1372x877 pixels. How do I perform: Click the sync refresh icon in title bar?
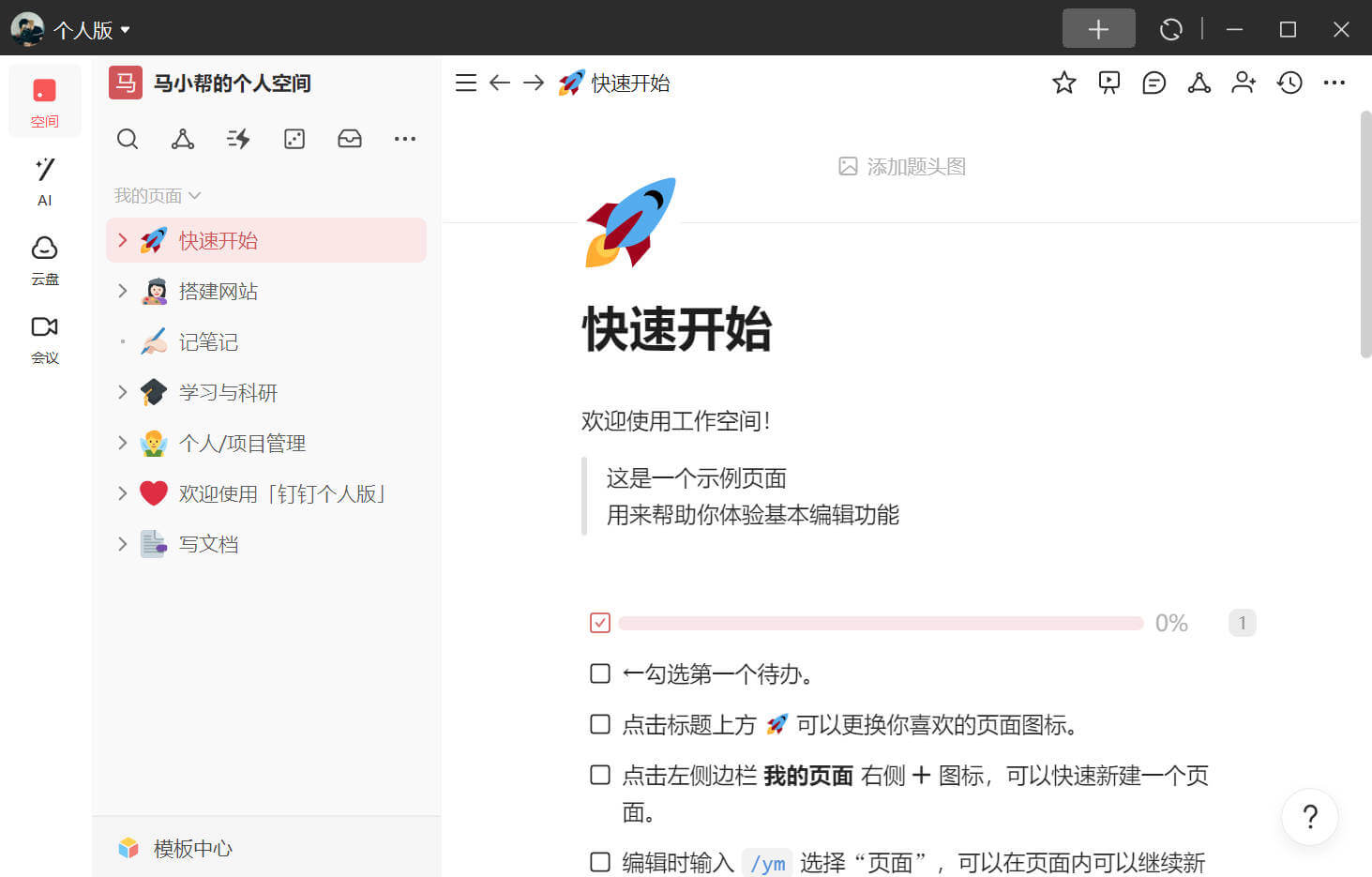coord(1171,29)
